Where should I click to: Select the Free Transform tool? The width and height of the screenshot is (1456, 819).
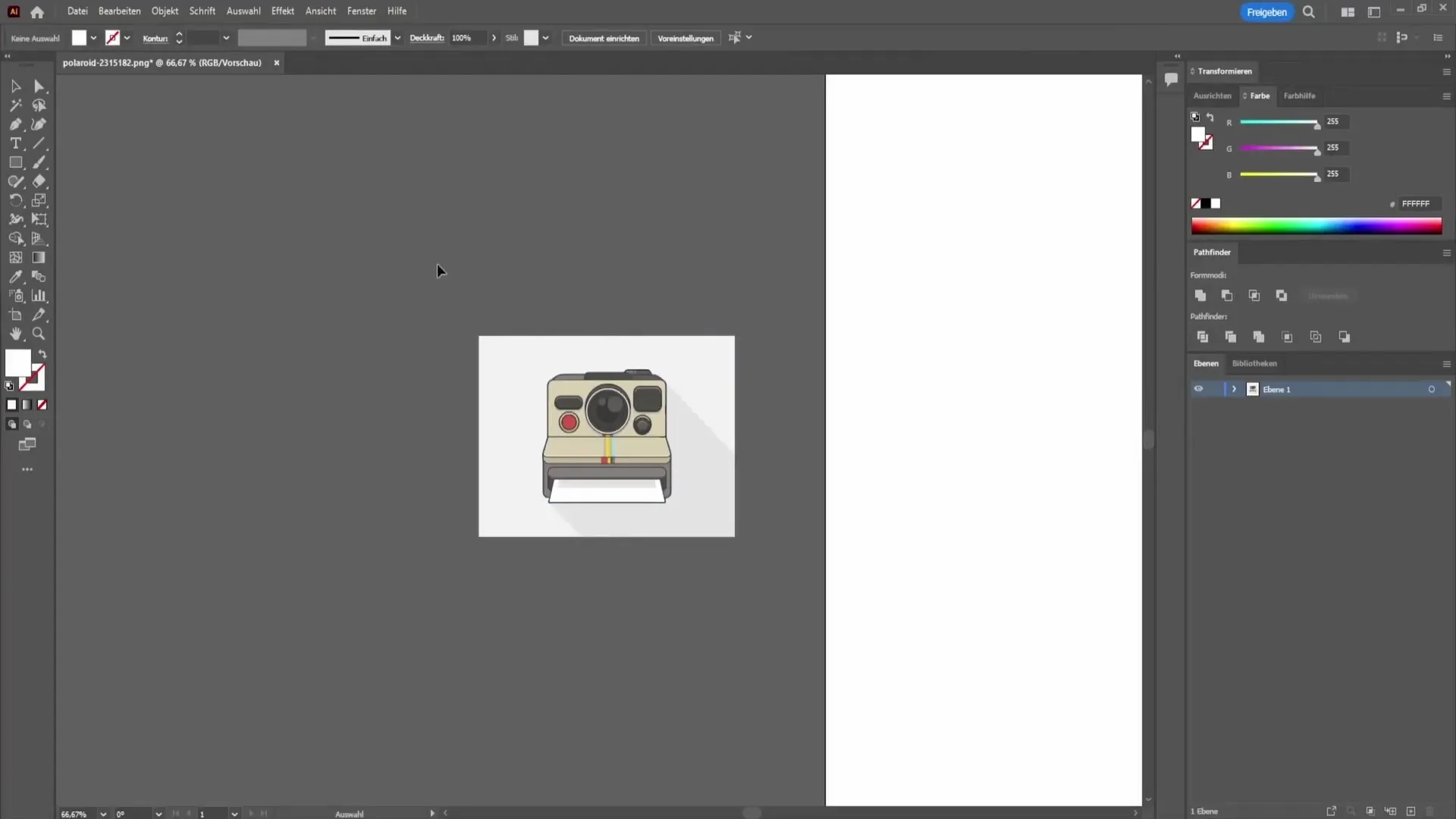click(39, 219)
